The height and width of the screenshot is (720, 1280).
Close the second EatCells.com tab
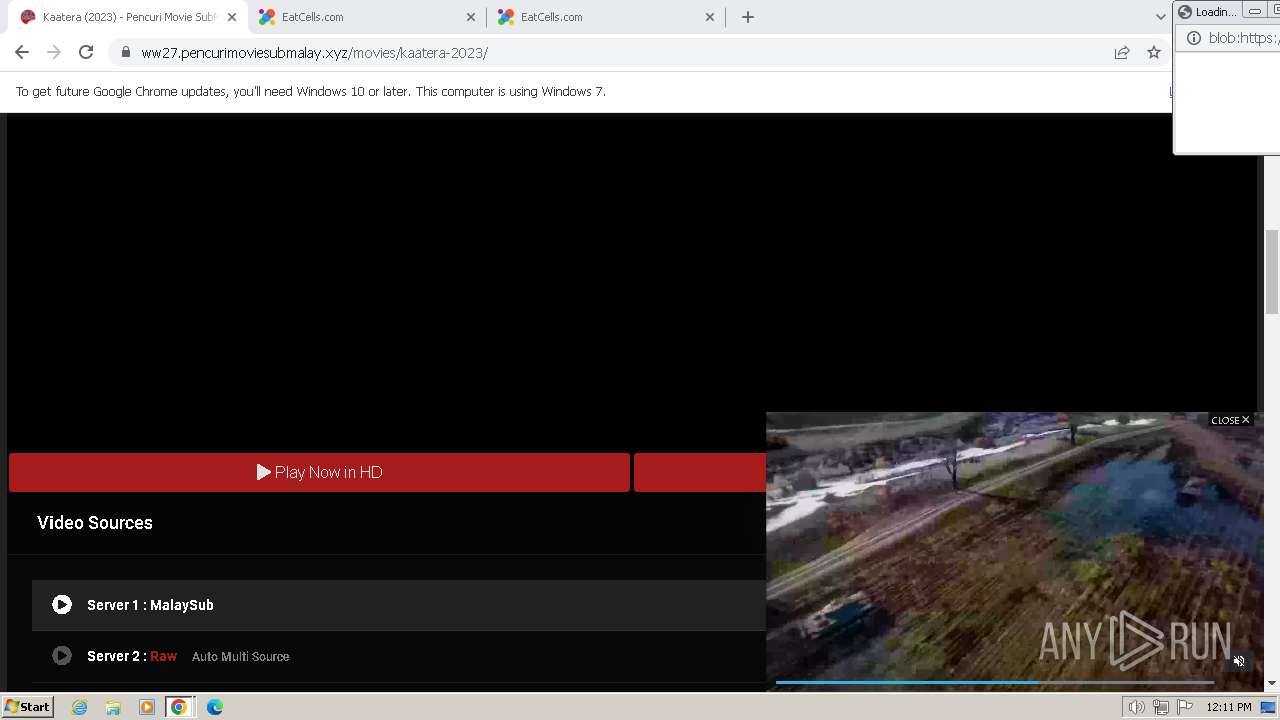pos(710,17)
